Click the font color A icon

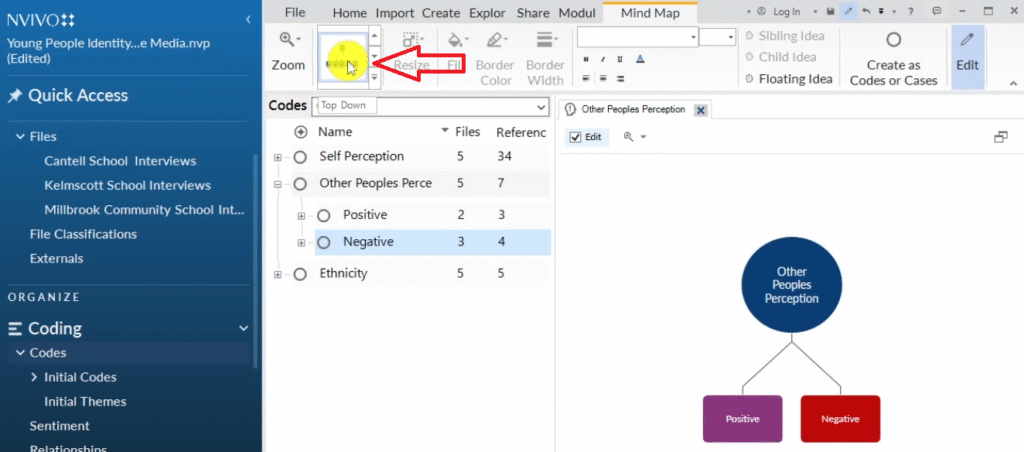640,58
